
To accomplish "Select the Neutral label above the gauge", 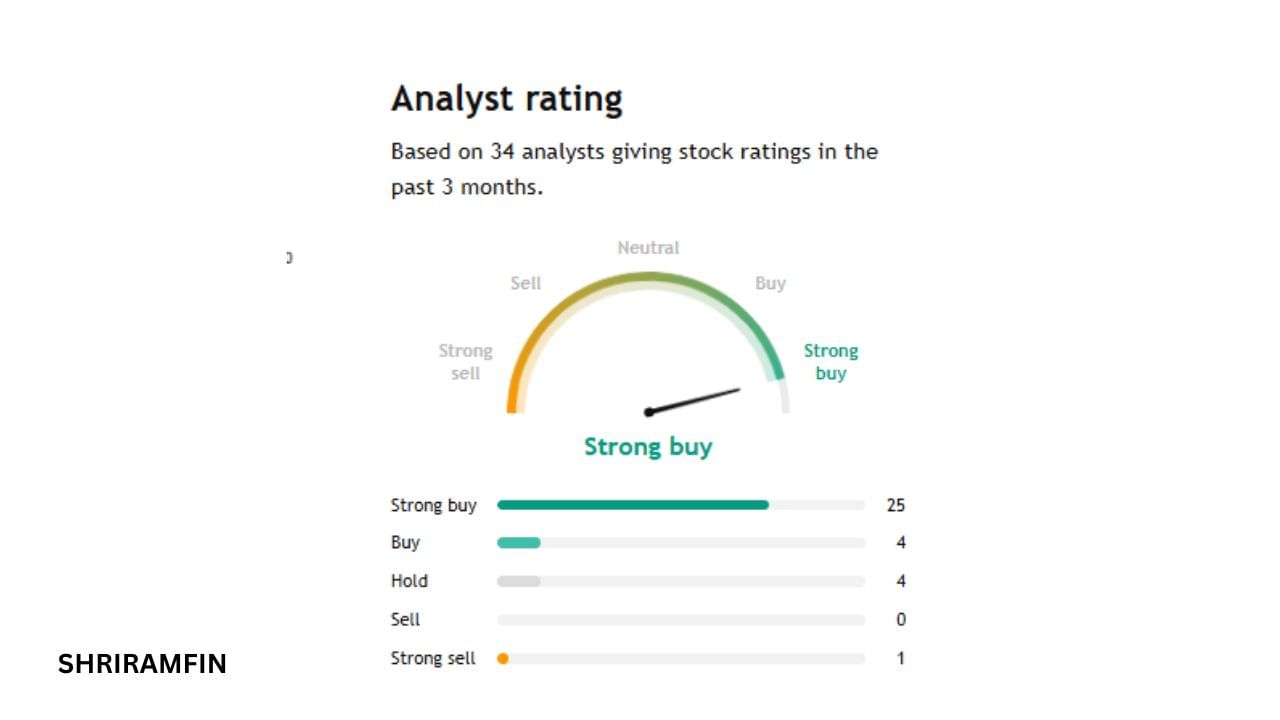I will click(x=648, y=248).
